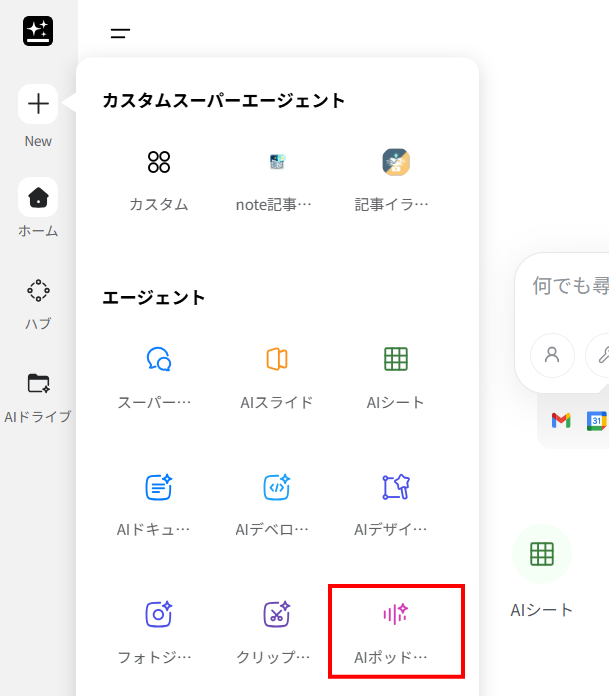Screen dimensions: 609x696
Task: Click the Gmail icon below the prompt
Action: pyautogui.click(x=561, y=421)
